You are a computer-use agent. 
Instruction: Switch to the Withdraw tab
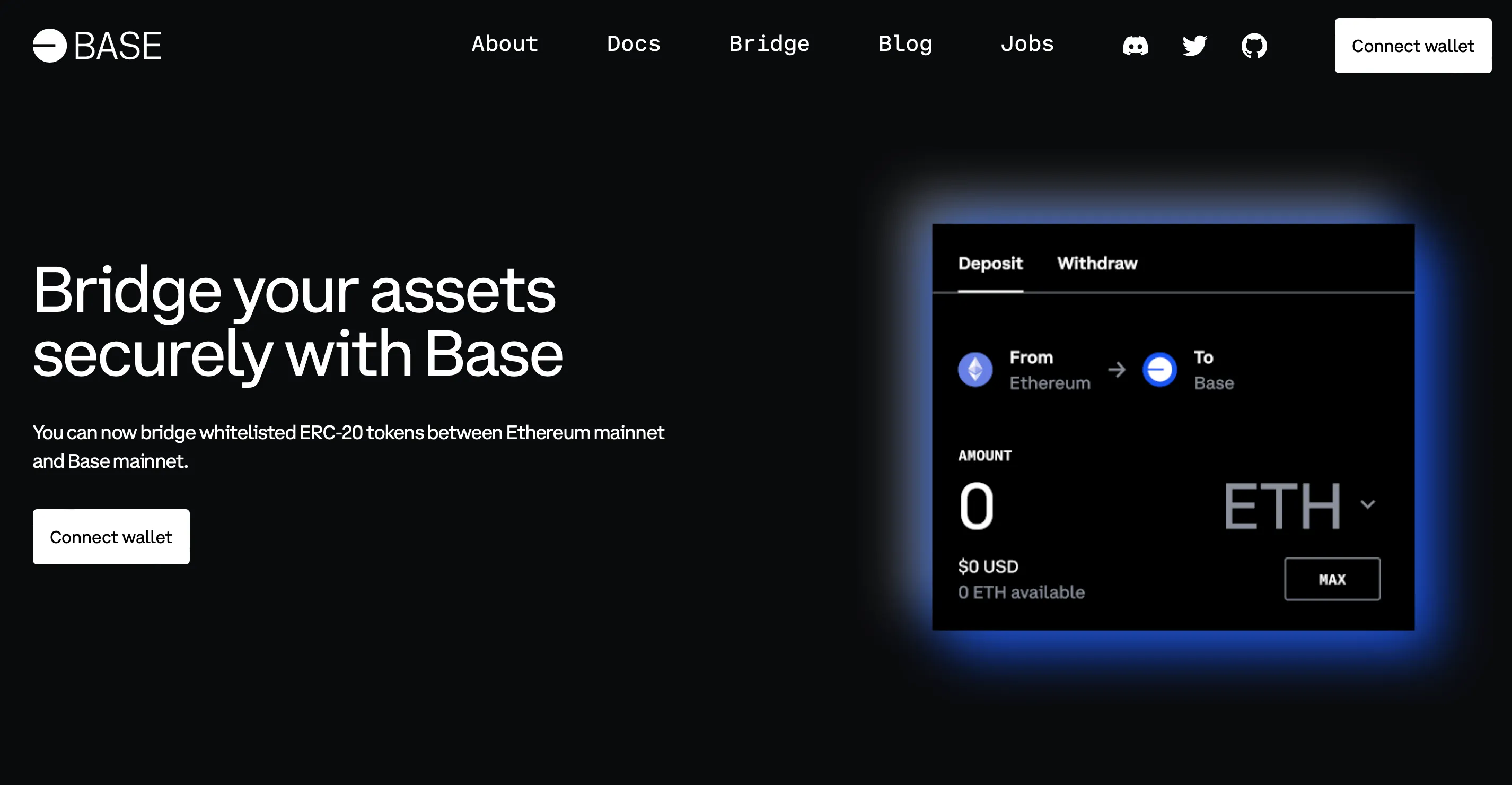(x=1097, y=264)
